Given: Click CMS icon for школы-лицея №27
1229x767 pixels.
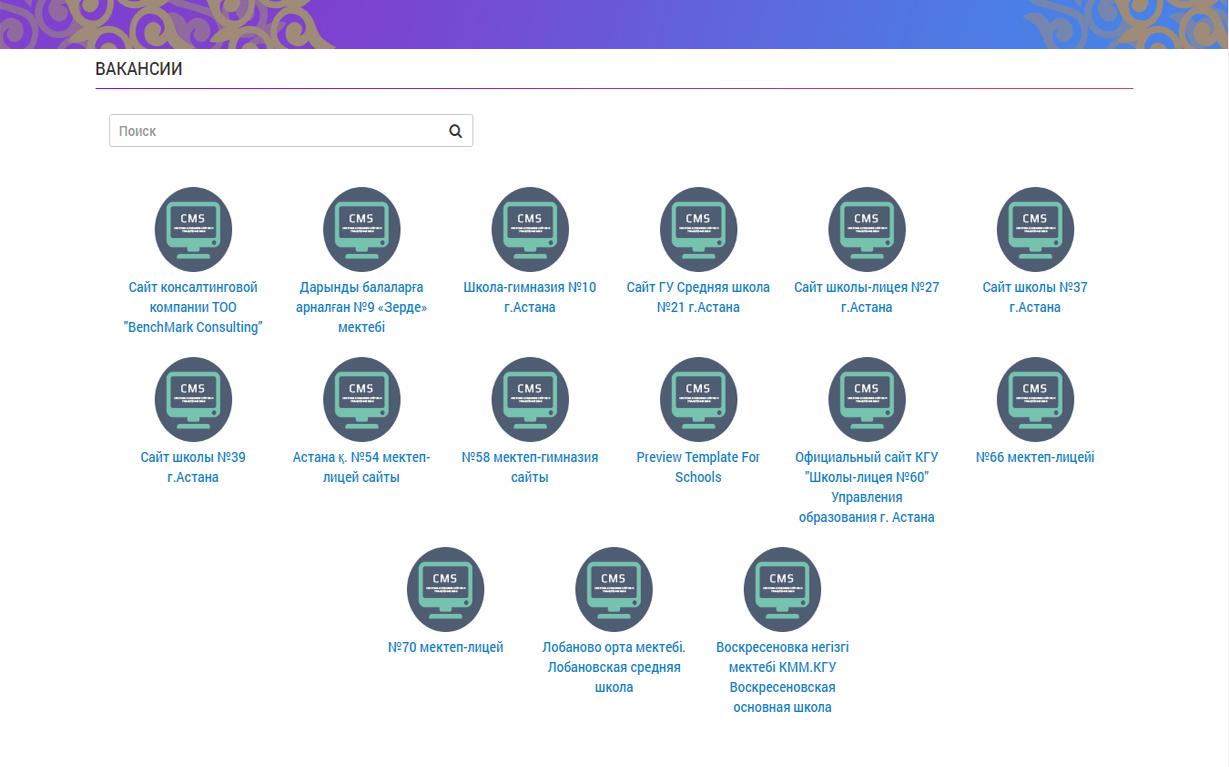Looking at the screenshot, I should click(x=867, y=228).
